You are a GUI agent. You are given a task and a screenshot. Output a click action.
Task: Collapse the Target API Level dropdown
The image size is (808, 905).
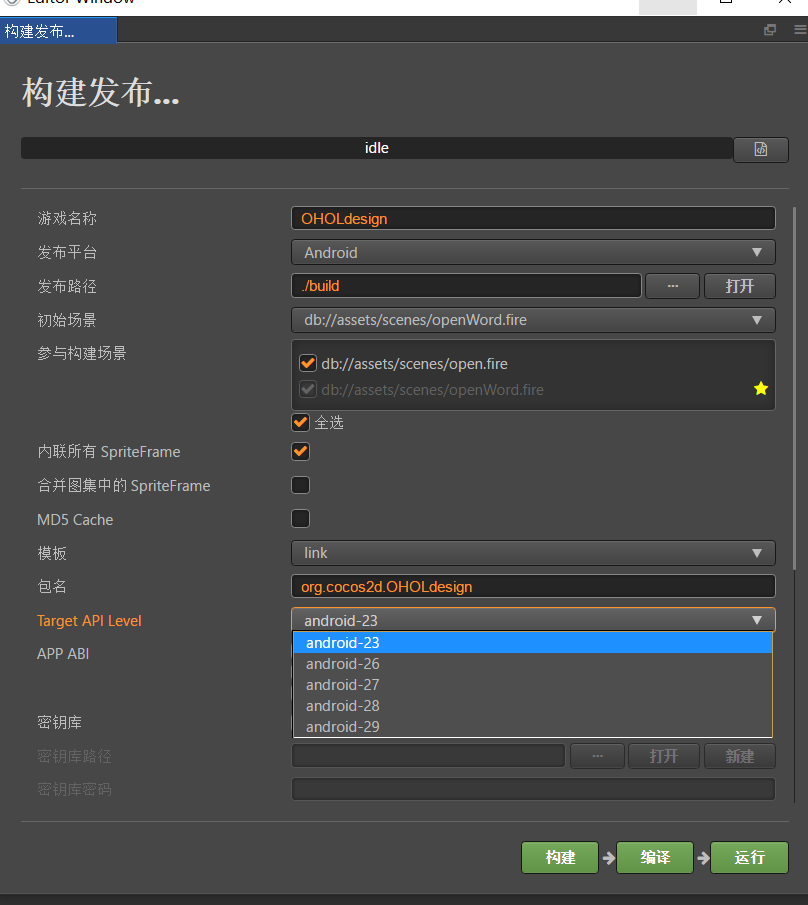coord(533,620)
